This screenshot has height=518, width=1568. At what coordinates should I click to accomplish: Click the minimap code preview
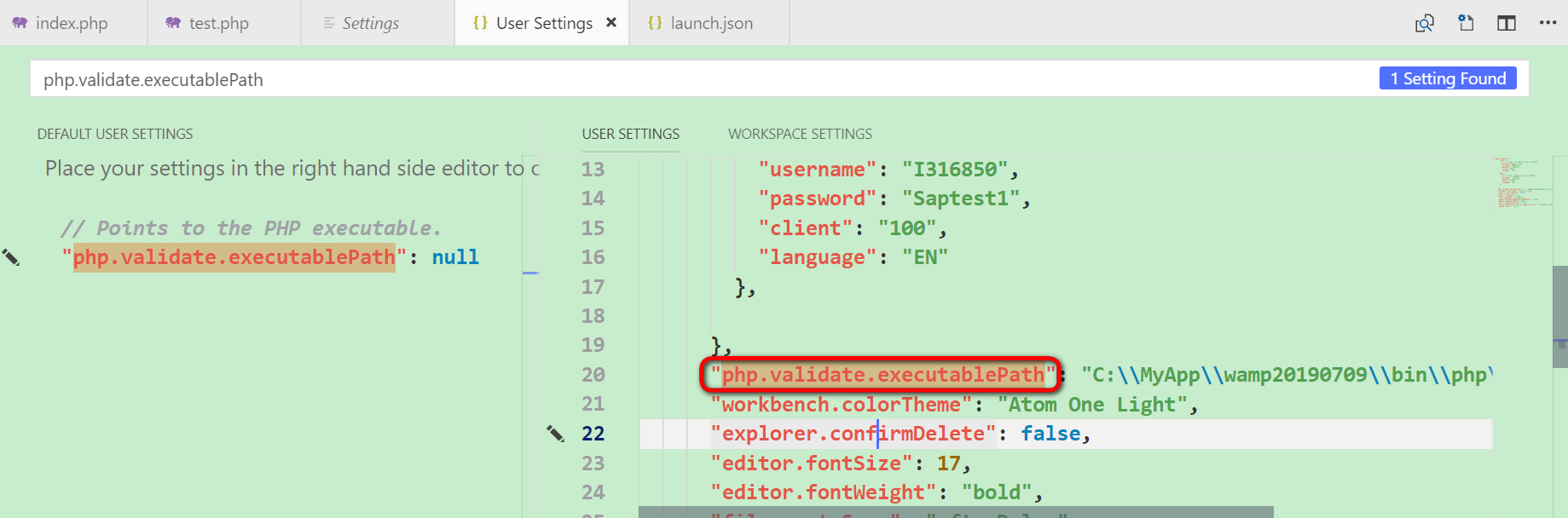pos(1522,182)
